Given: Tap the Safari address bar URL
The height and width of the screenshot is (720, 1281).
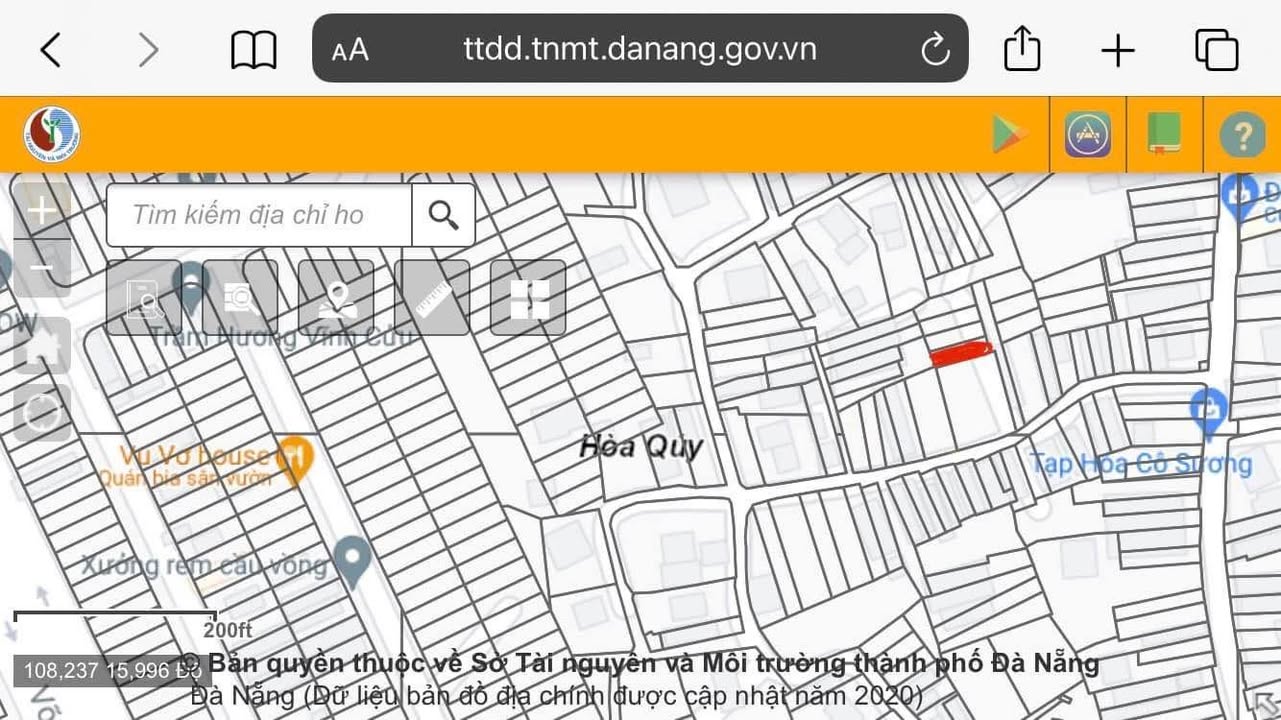Looking at the screenshot, I should [x=640, y=49].
